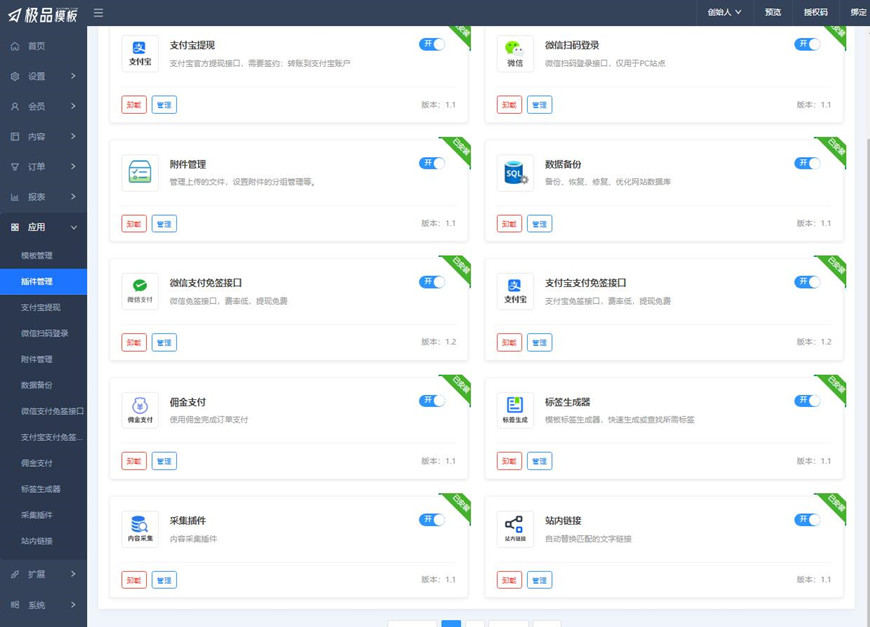Click 卸载 for the 支付宝提现 plugin
The width and height of the screenshot is (870, 627).
134,105
